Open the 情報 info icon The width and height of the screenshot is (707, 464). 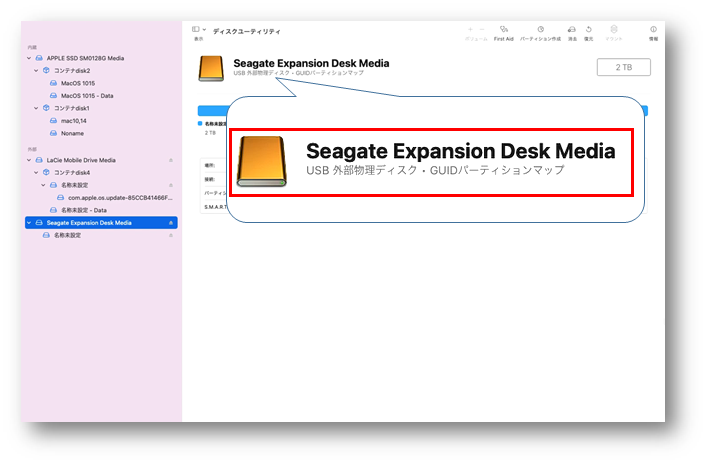tap(653, 29)
